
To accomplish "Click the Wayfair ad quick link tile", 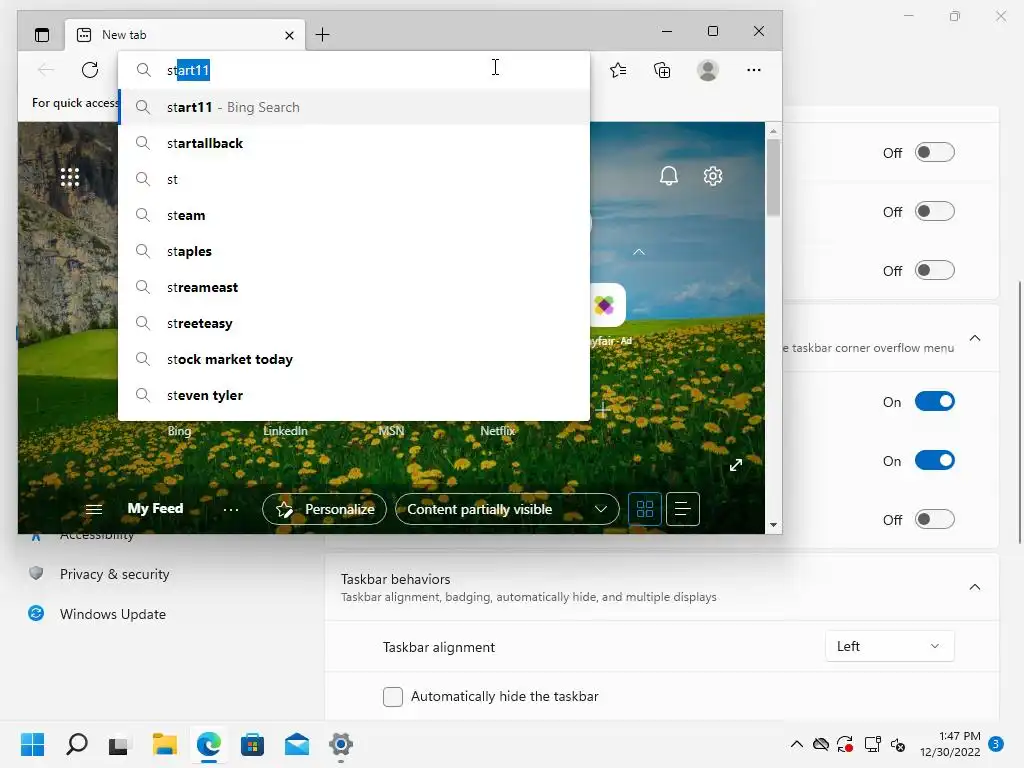I will pos(607,305).
